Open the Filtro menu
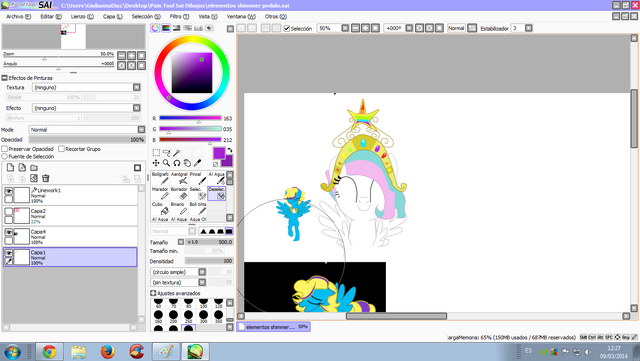 [x=179, y=16]
